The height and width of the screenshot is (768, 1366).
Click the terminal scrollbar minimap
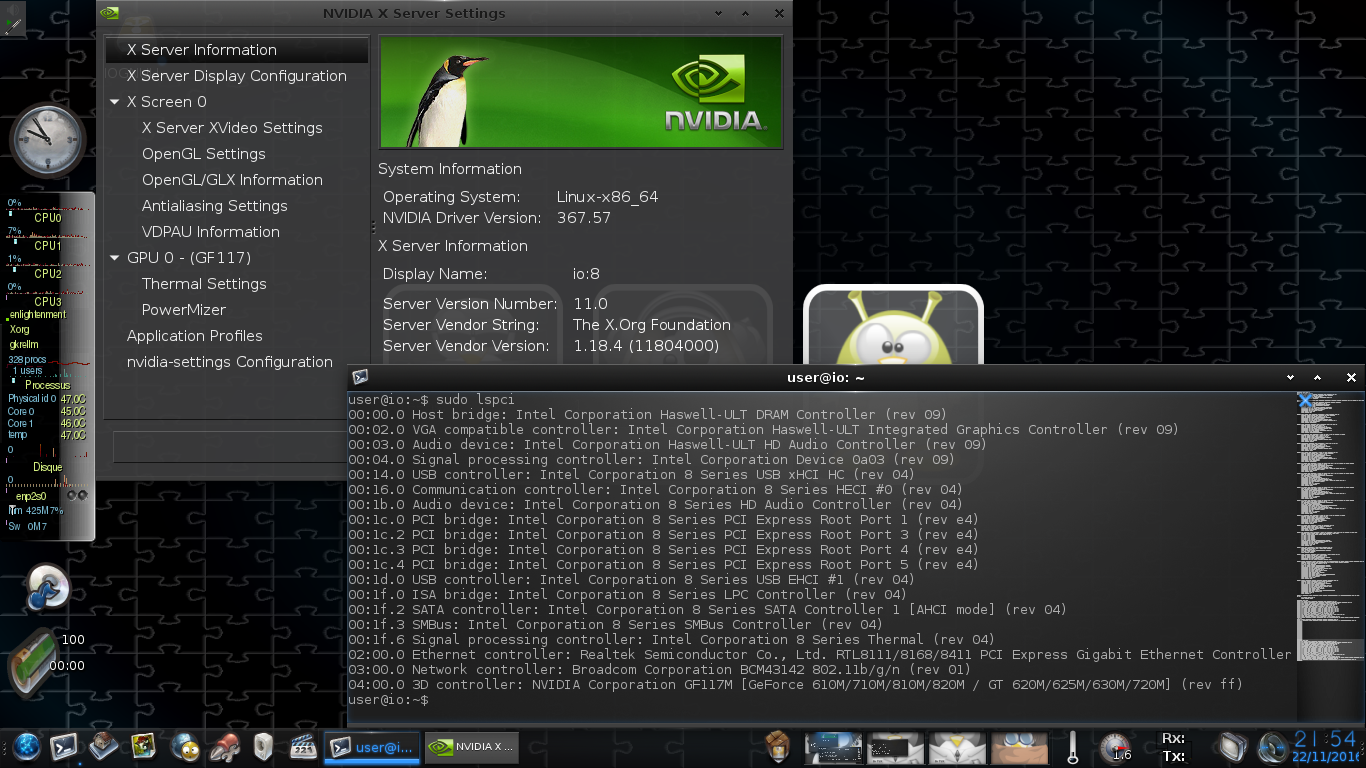click(1331, 555)
